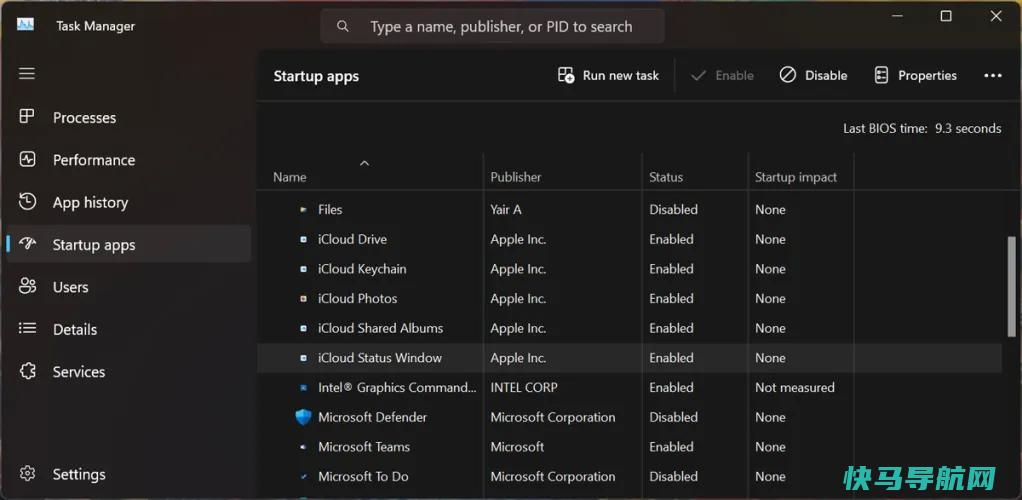
Task: Click the Disable circle-slash icon
Action: coord(787,76)
